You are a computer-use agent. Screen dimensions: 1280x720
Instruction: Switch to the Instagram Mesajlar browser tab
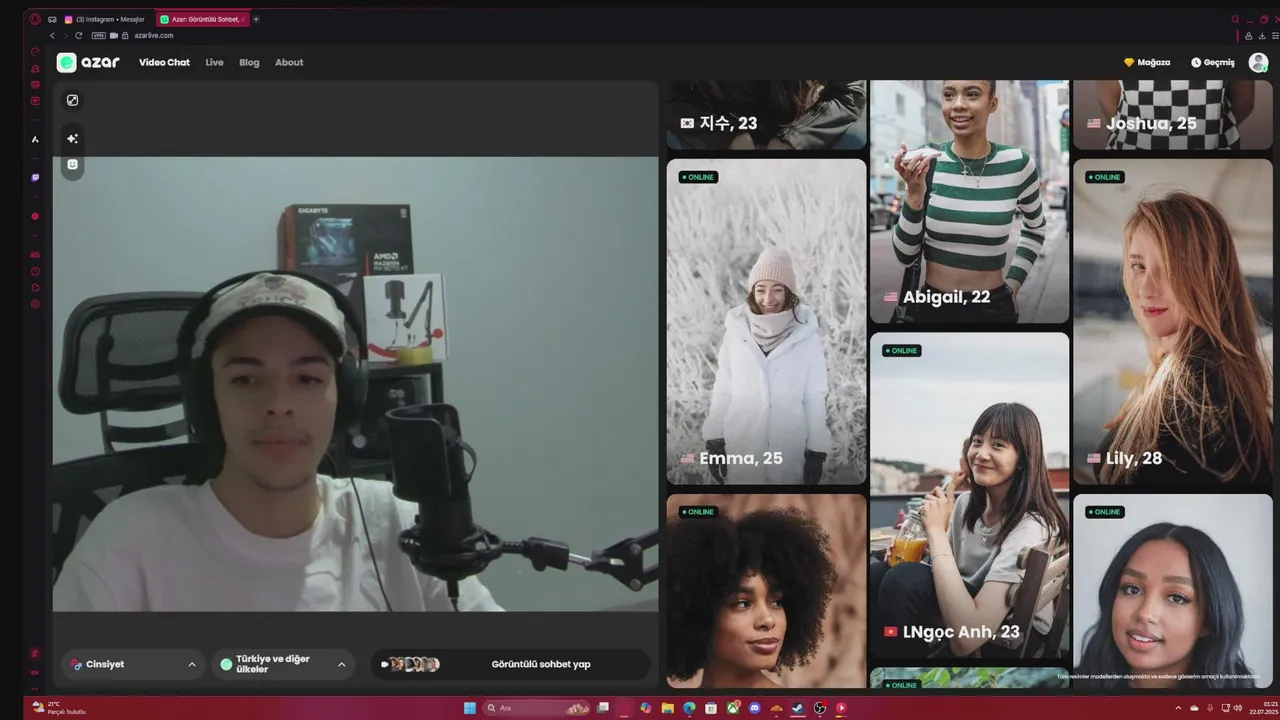(x=106, y=19)
